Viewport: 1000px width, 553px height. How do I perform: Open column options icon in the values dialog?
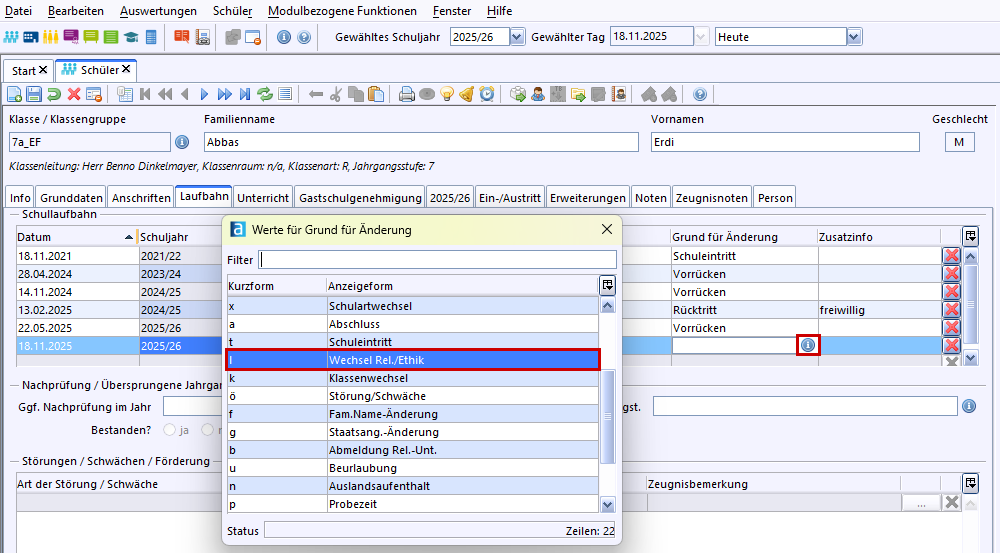pos(607,285)
